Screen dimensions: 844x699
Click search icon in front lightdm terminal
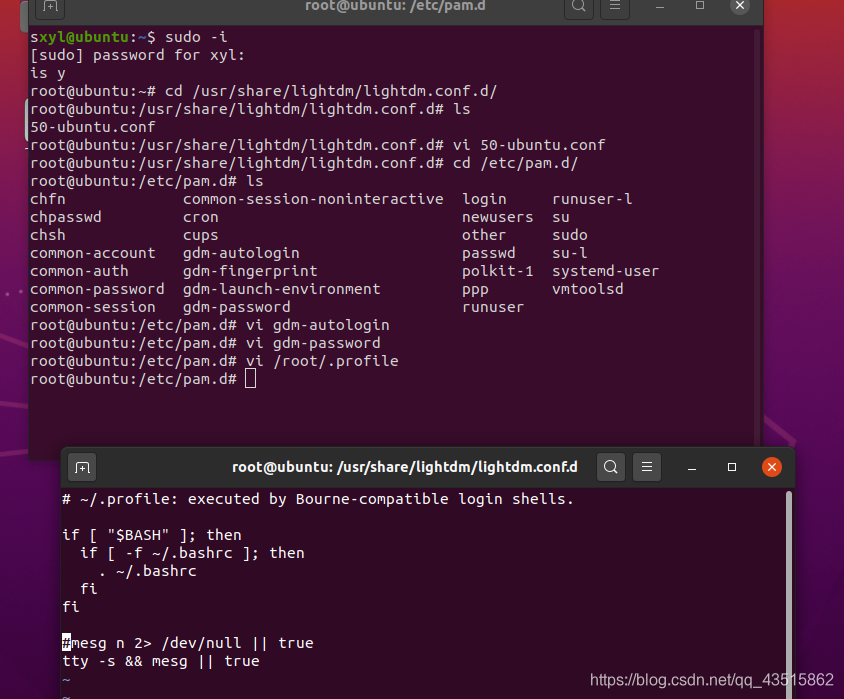[x=611, y=467]
